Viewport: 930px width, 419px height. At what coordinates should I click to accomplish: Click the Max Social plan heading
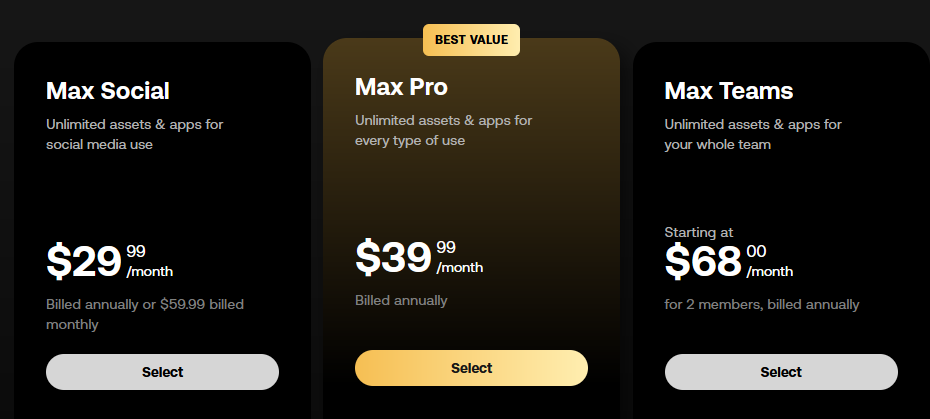[x=108, y=91]
